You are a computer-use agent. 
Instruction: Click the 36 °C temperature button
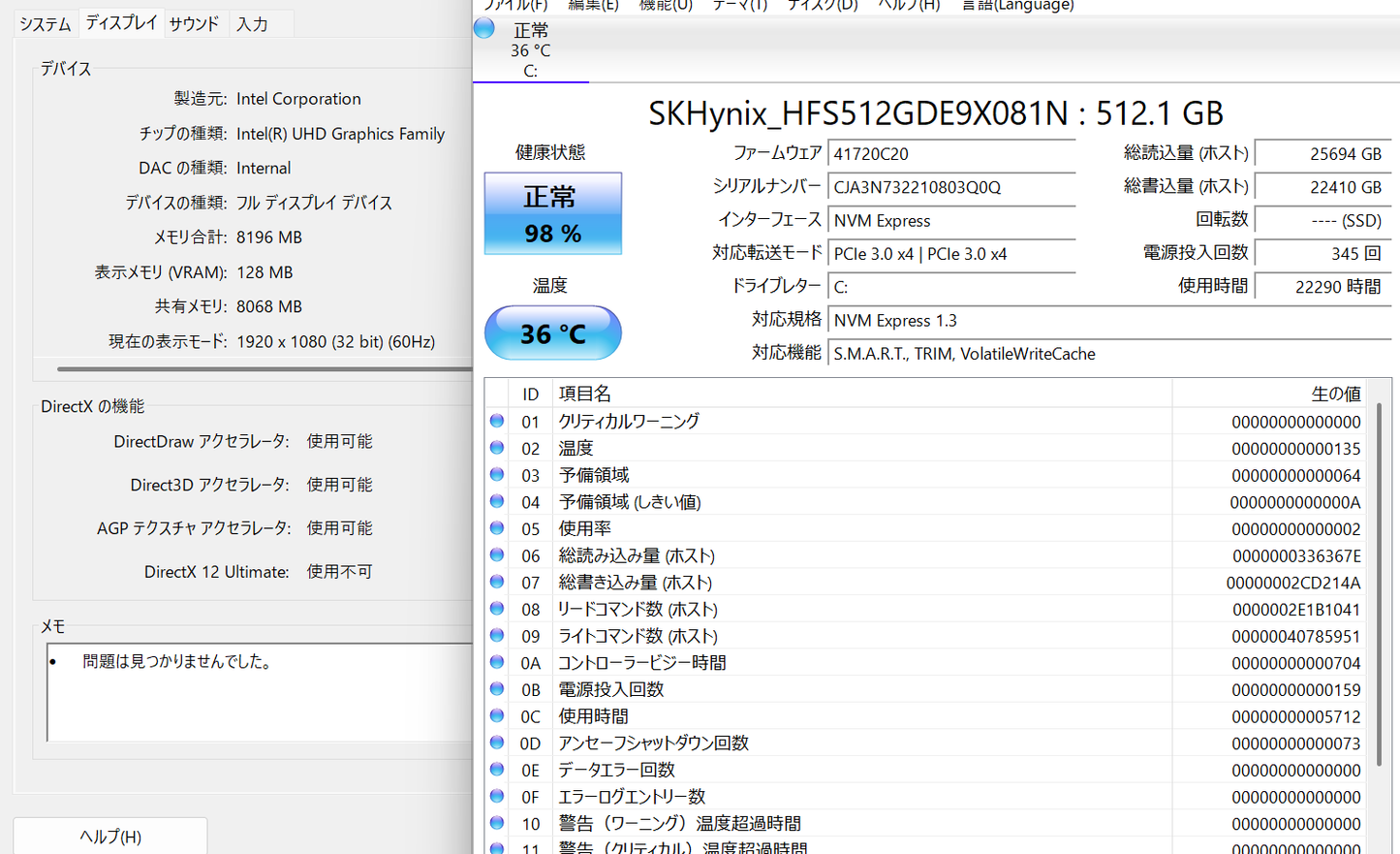tap(552, 332)
